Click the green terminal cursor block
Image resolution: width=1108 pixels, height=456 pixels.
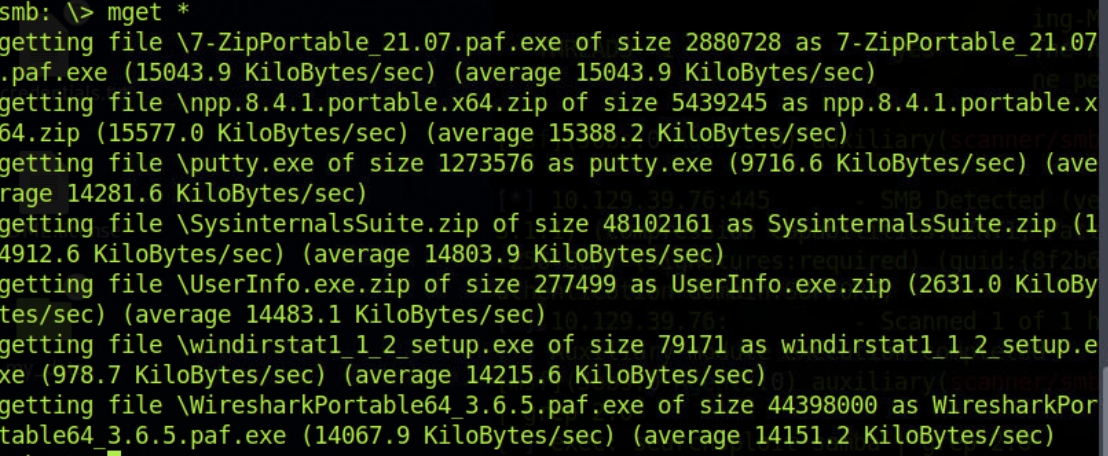[x=114, y=452]
